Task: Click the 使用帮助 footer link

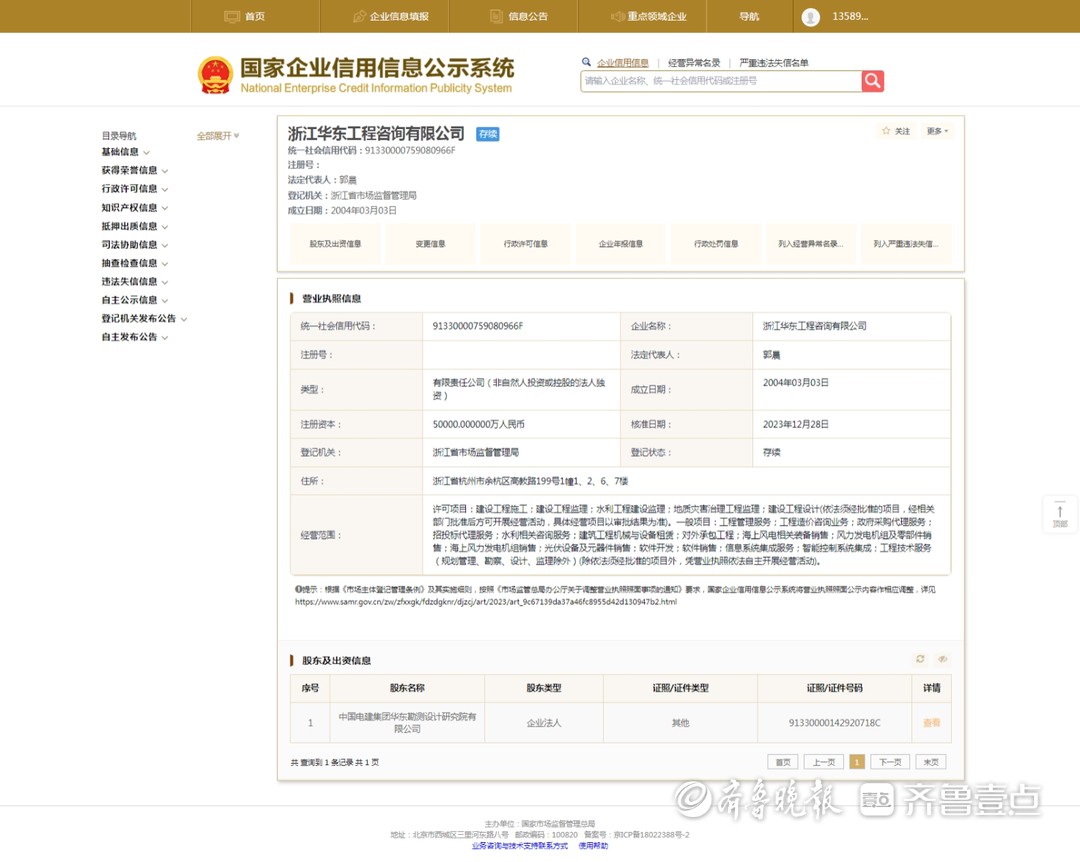Action: pos(593,846)
